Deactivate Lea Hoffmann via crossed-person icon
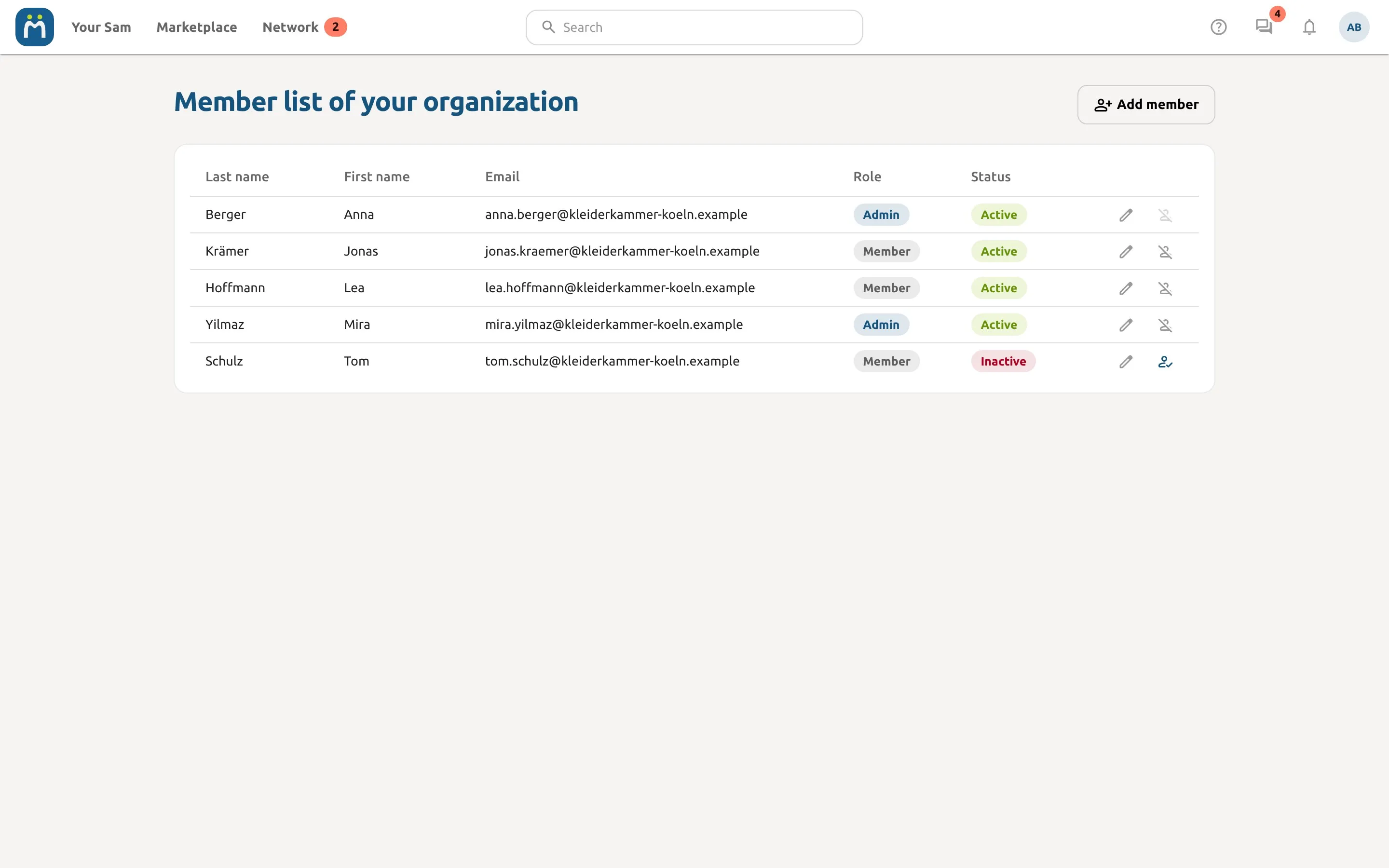The image size is (1389, 868). point(1165,288)
